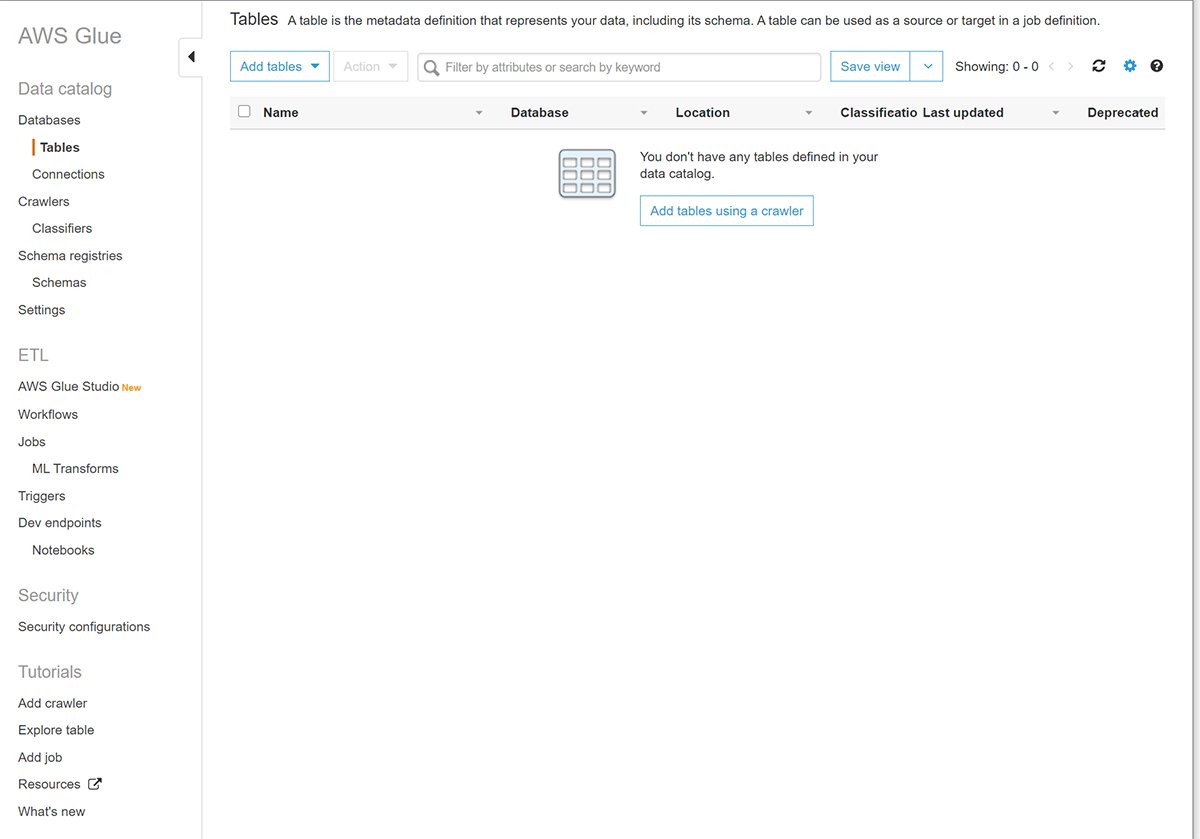
Task: Expand the Save view dropdown arrow
Action: tap(927, 67)
